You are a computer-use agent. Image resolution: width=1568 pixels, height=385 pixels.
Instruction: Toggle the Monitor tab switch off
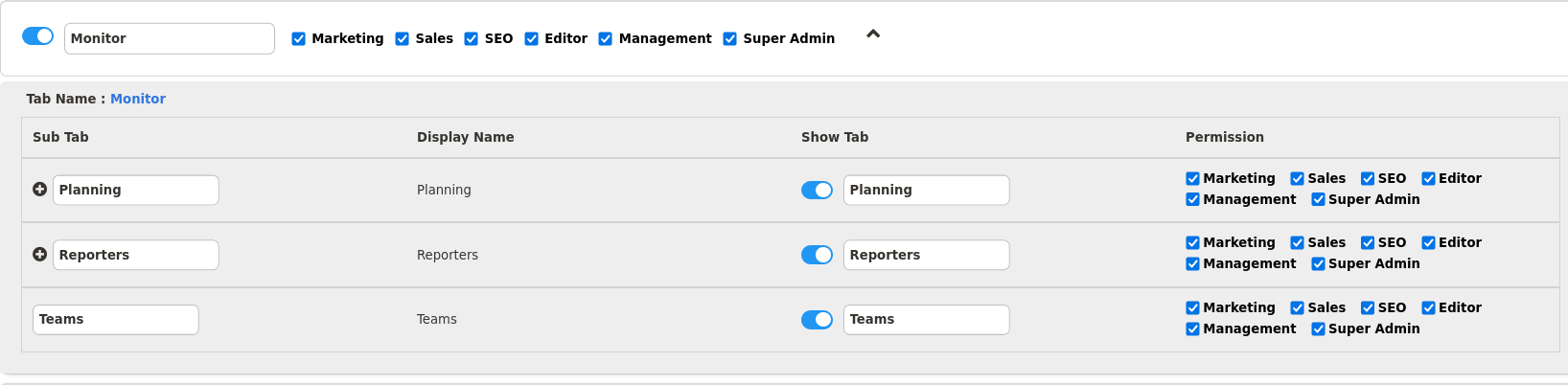38,36
